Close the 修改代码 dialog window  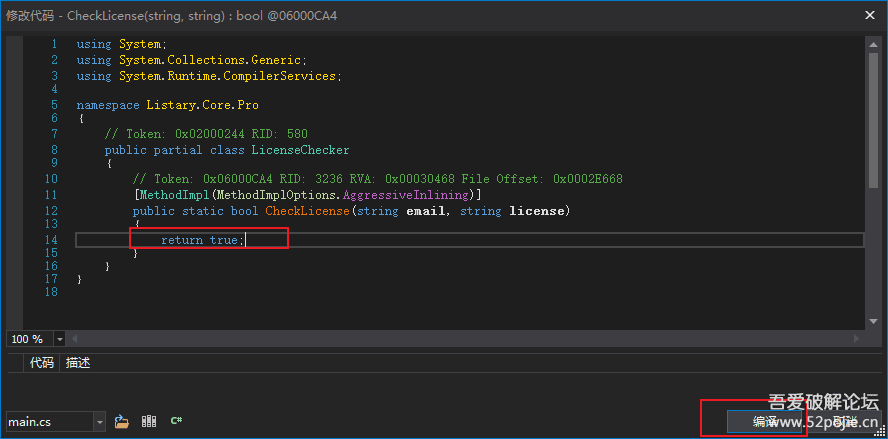pos(865,15)
